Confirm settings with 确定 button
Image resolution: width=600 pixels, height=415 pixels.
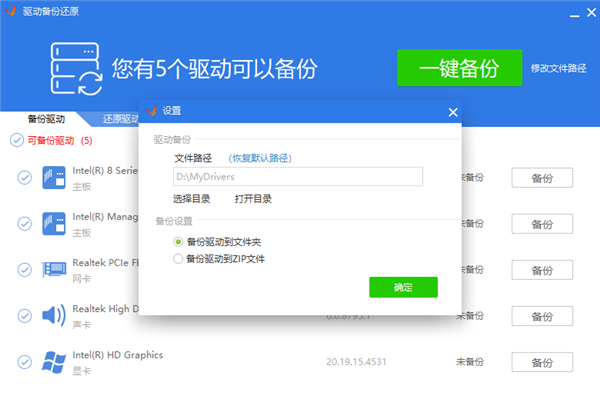403,287
